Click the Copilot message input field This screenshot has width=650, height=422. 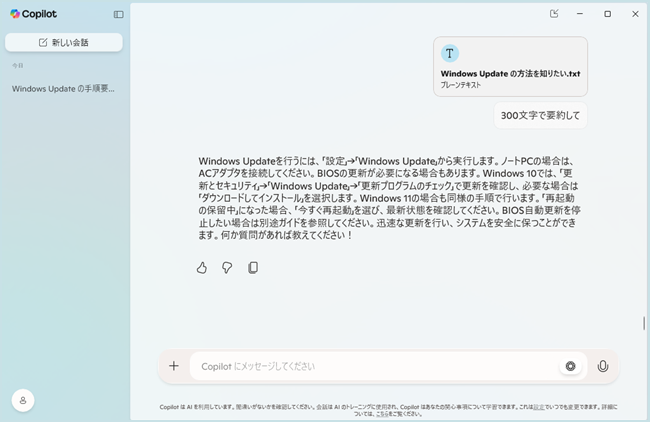point(370,366)
